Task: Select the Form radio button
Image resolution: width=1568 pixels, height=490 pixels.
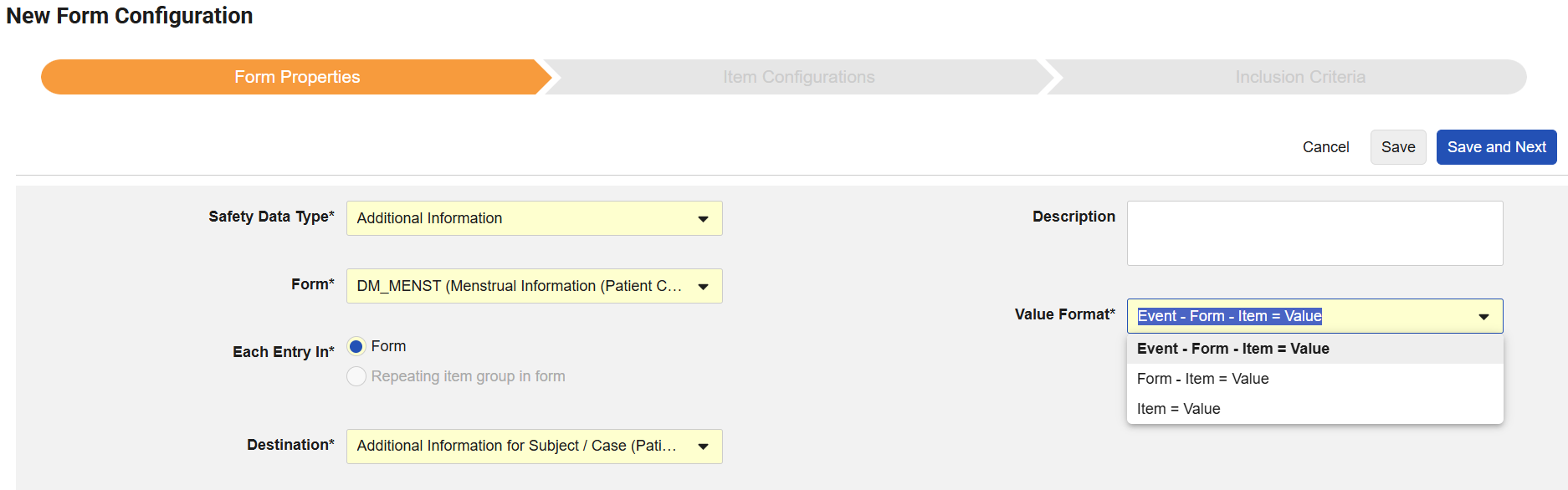Action: (356, 346)
